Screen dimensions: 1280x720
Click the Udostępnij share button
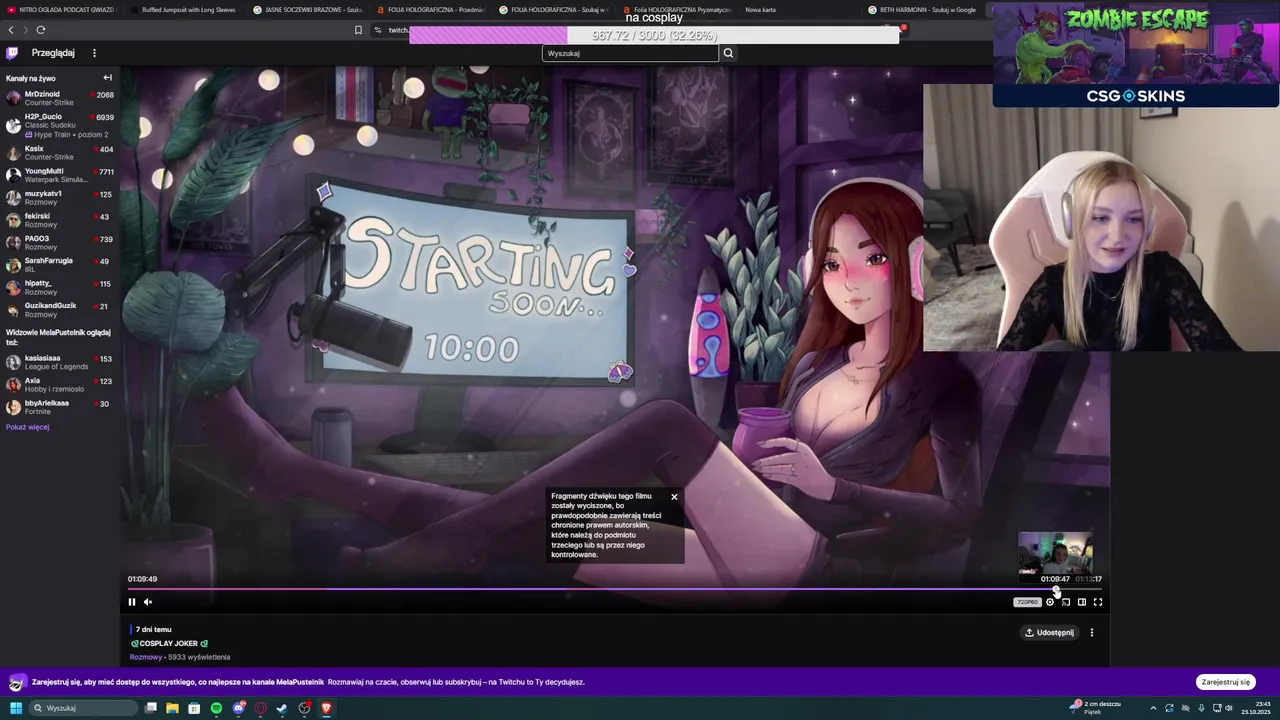pos(1049,632)
